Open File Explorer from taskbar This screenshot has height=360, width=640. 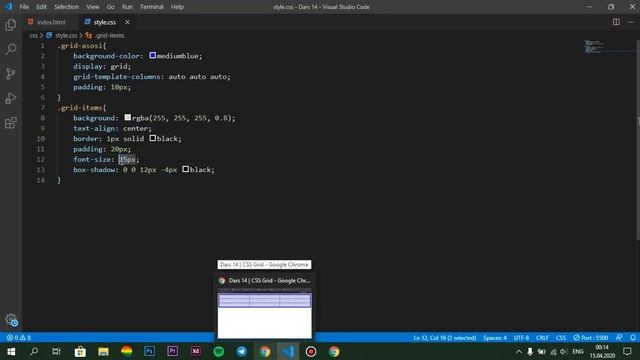tap(103, 351)
